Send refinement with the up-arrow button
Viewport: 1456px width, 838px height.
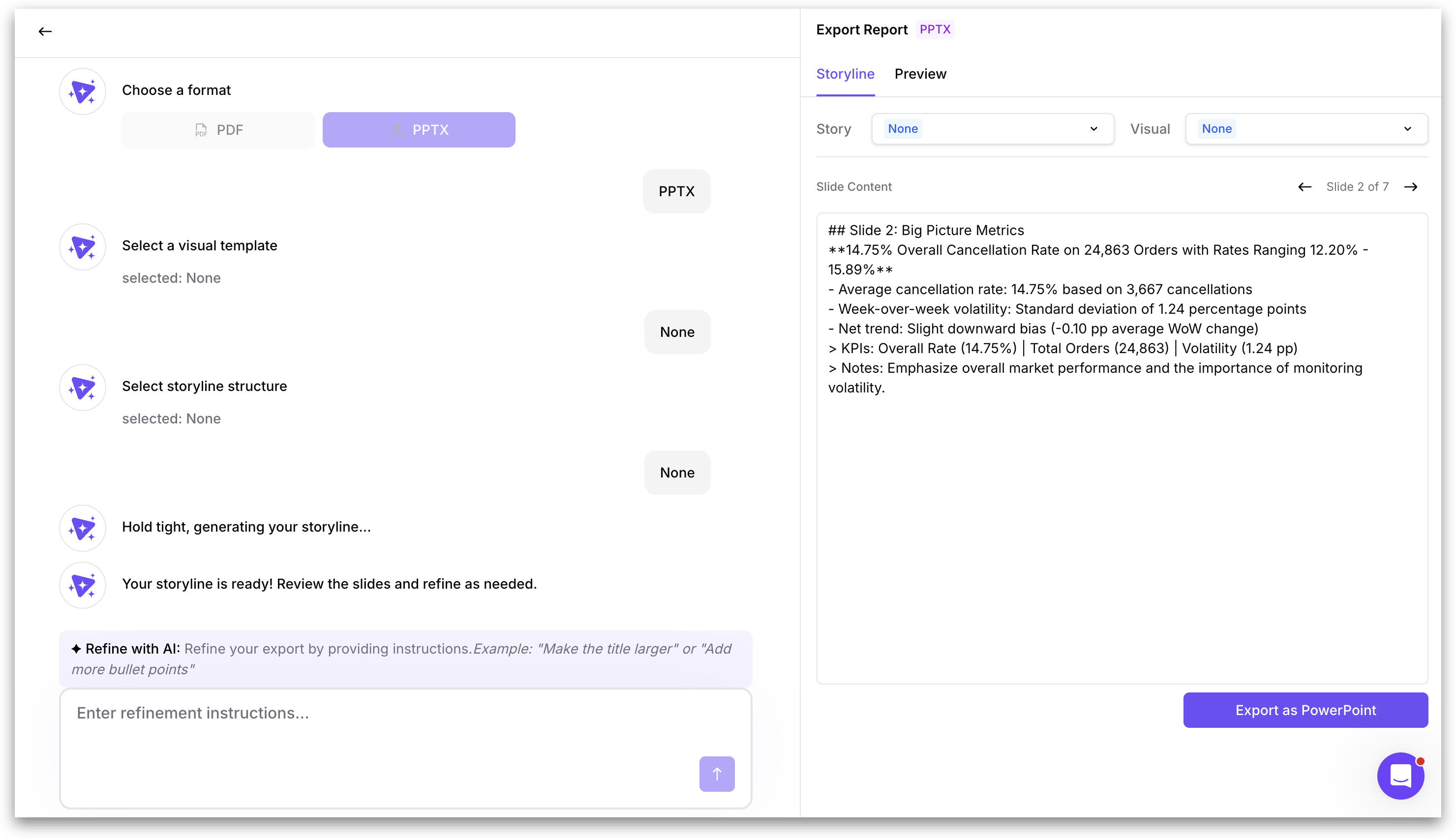pos(717,774)
